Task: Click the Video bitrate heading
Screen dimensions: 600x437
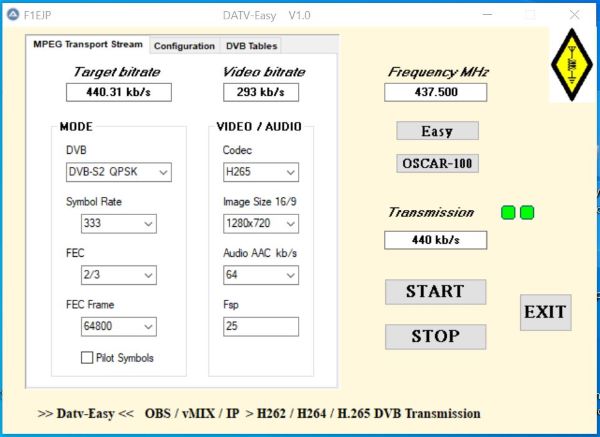Action: 264,72
